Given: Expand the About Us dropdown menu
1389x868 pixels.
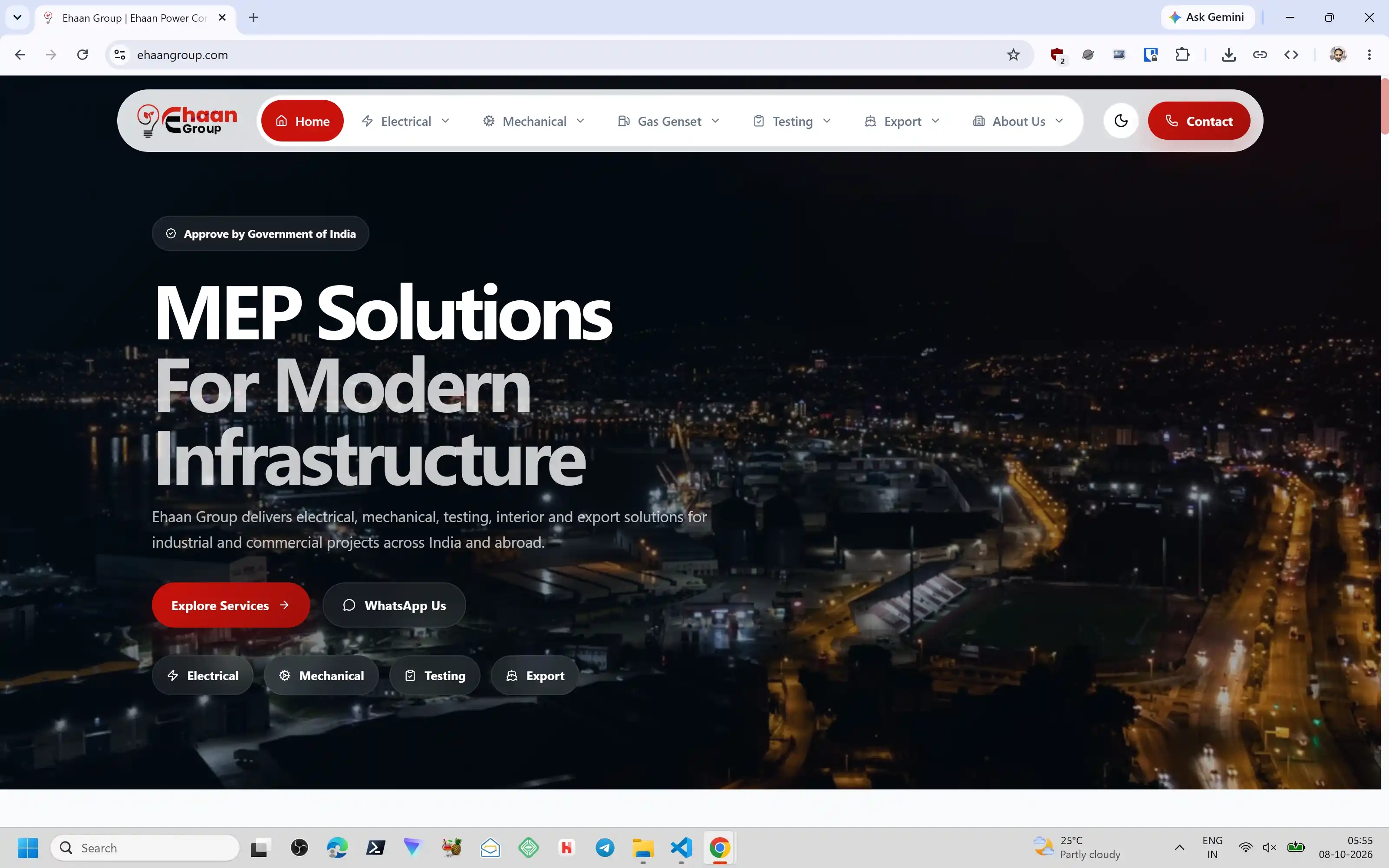Looking at the screenshot, I should (x=1019, y=121).
